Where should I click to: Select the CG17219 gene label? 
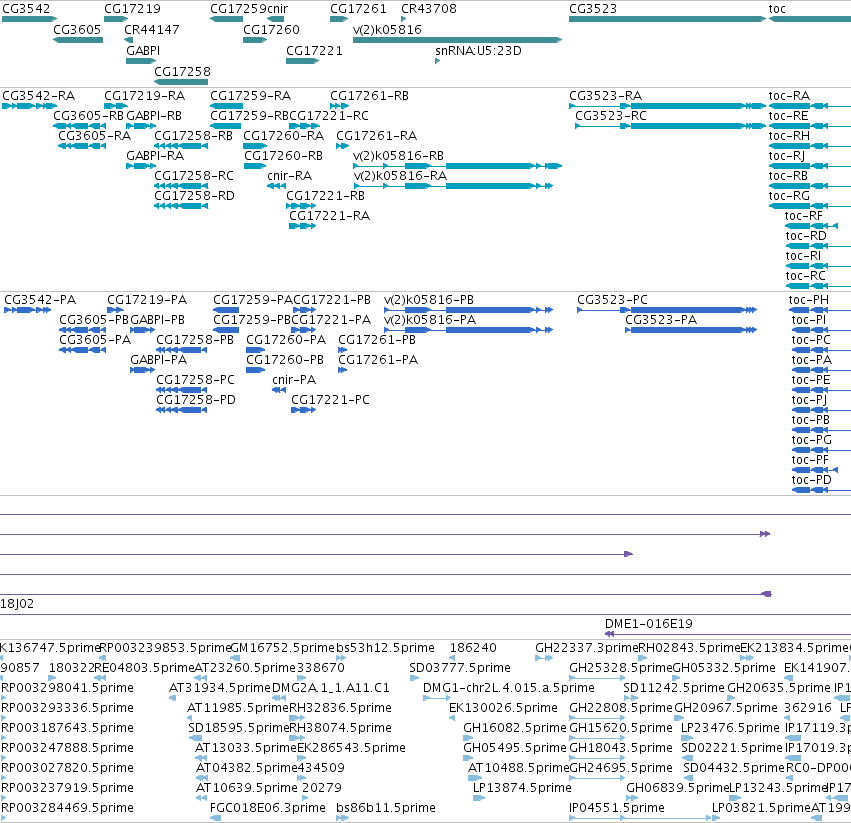[x=132, y=9]
